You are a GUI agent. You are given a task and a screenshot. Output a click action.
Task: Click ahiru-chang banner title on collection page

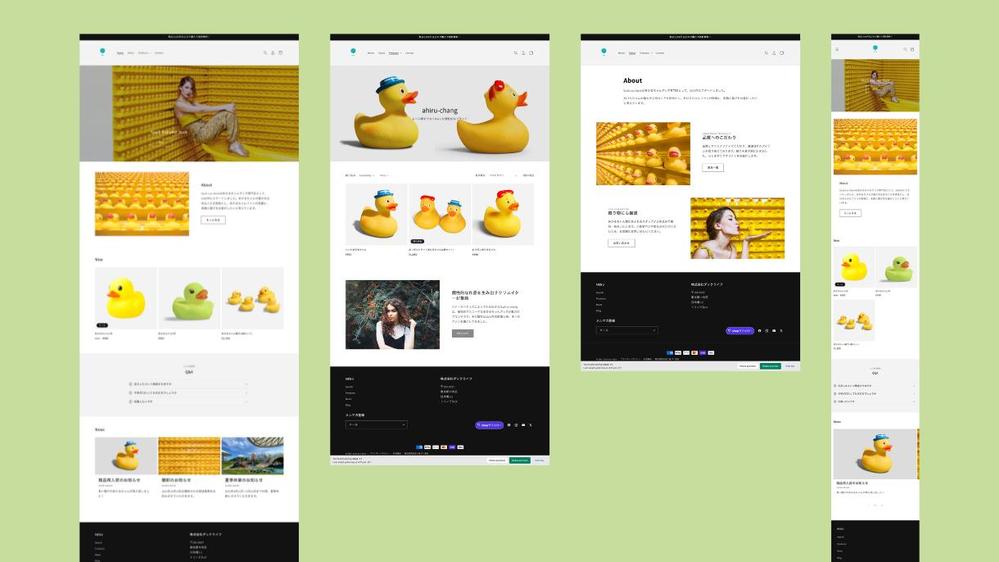coord(440,110)
